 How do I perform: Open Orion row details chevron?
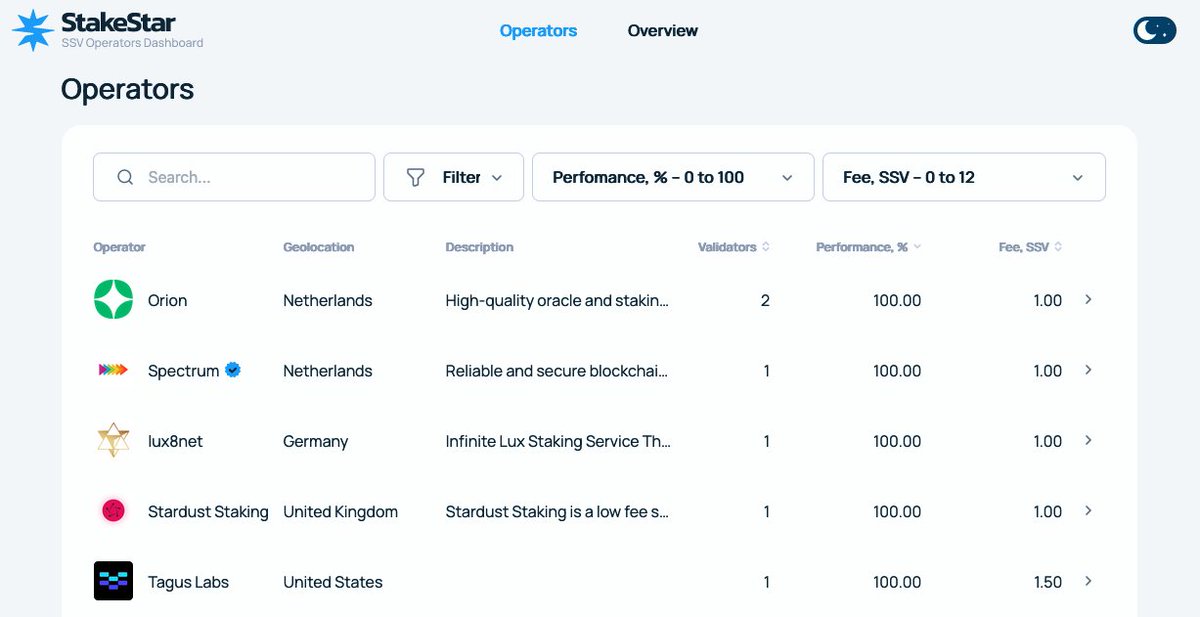(1088, 299)
